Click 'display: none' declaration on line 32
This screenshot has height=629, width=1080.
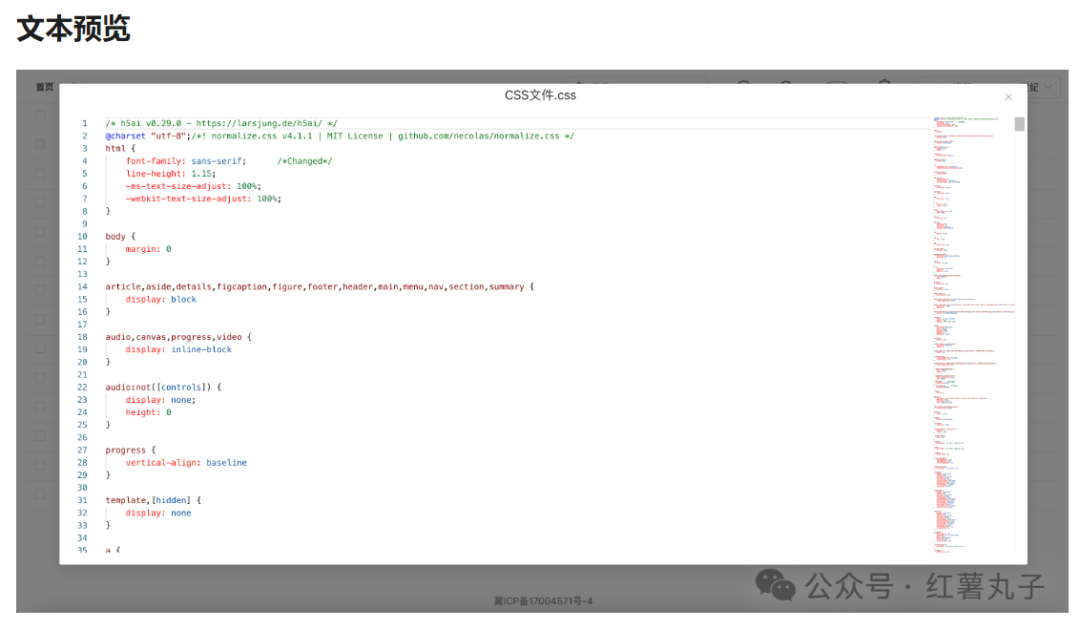(158, 513)
